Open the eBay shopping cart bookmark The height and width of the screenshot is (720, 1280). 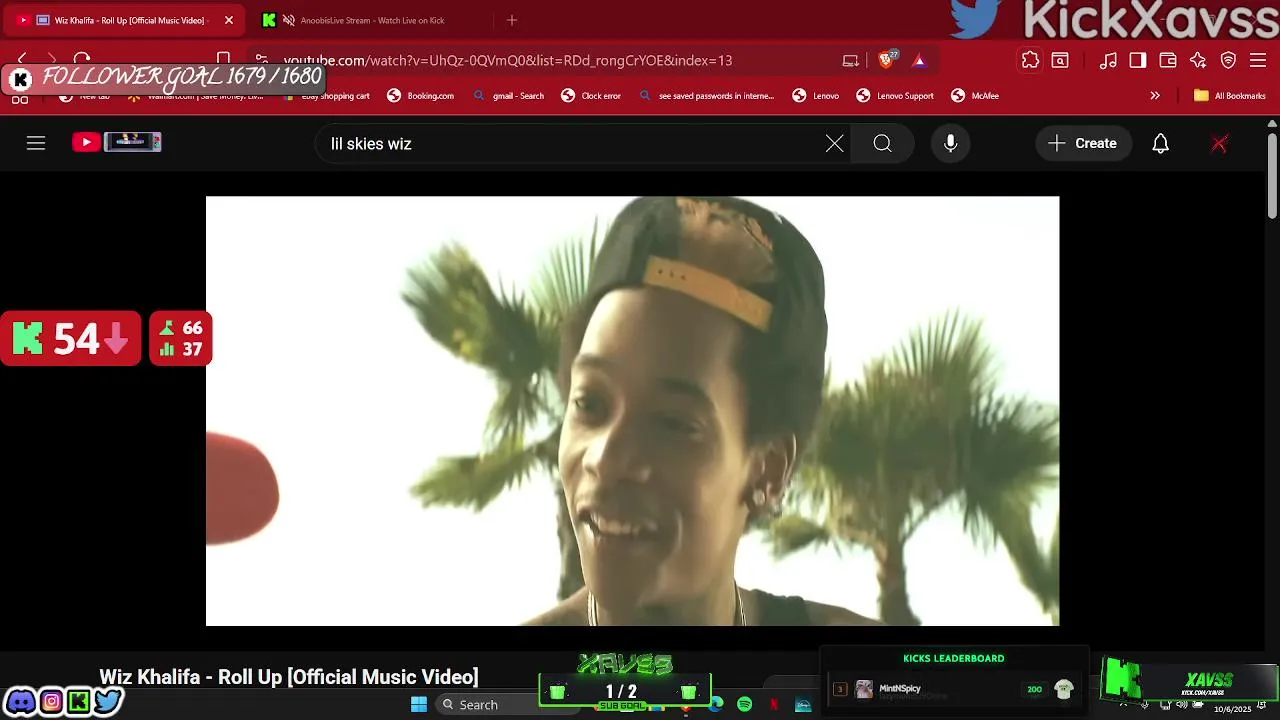pos(327,96)
